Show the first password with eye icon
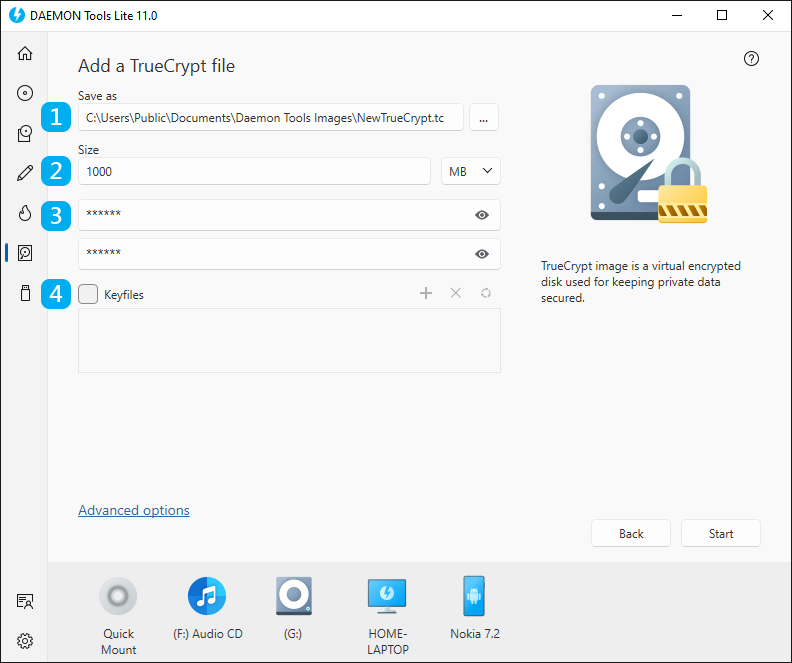The height and width of the screenshot is (663, 792). (x=482, y=215)
